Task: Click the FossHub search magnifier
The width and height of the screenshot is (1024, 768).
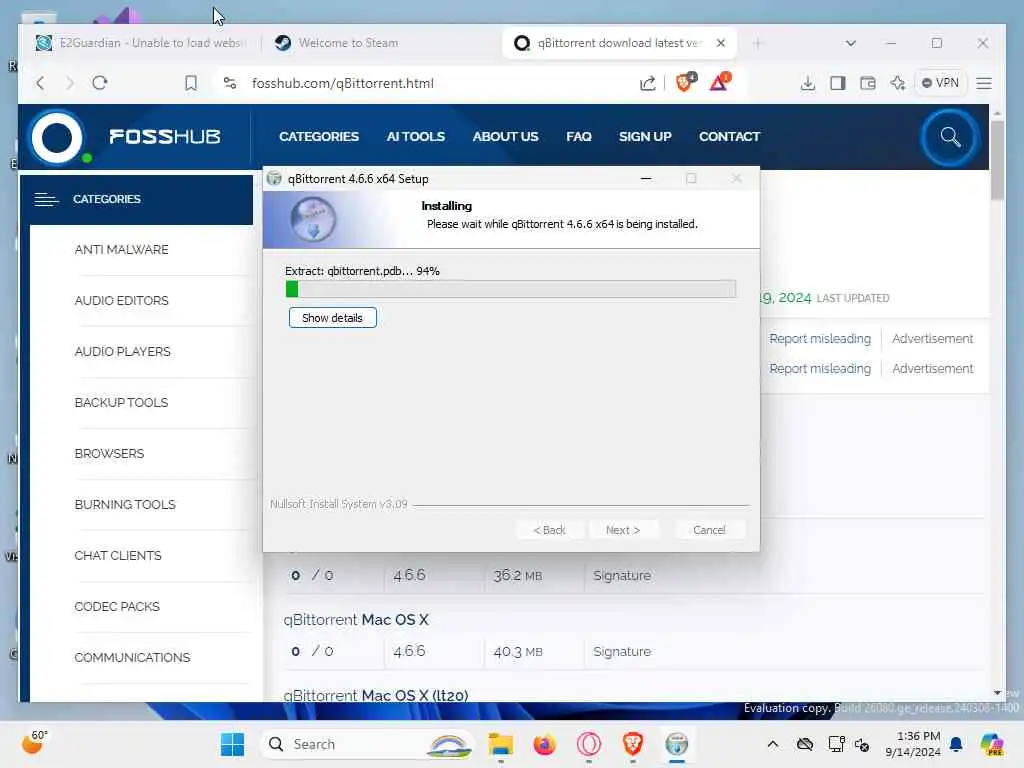Action: 950,137
